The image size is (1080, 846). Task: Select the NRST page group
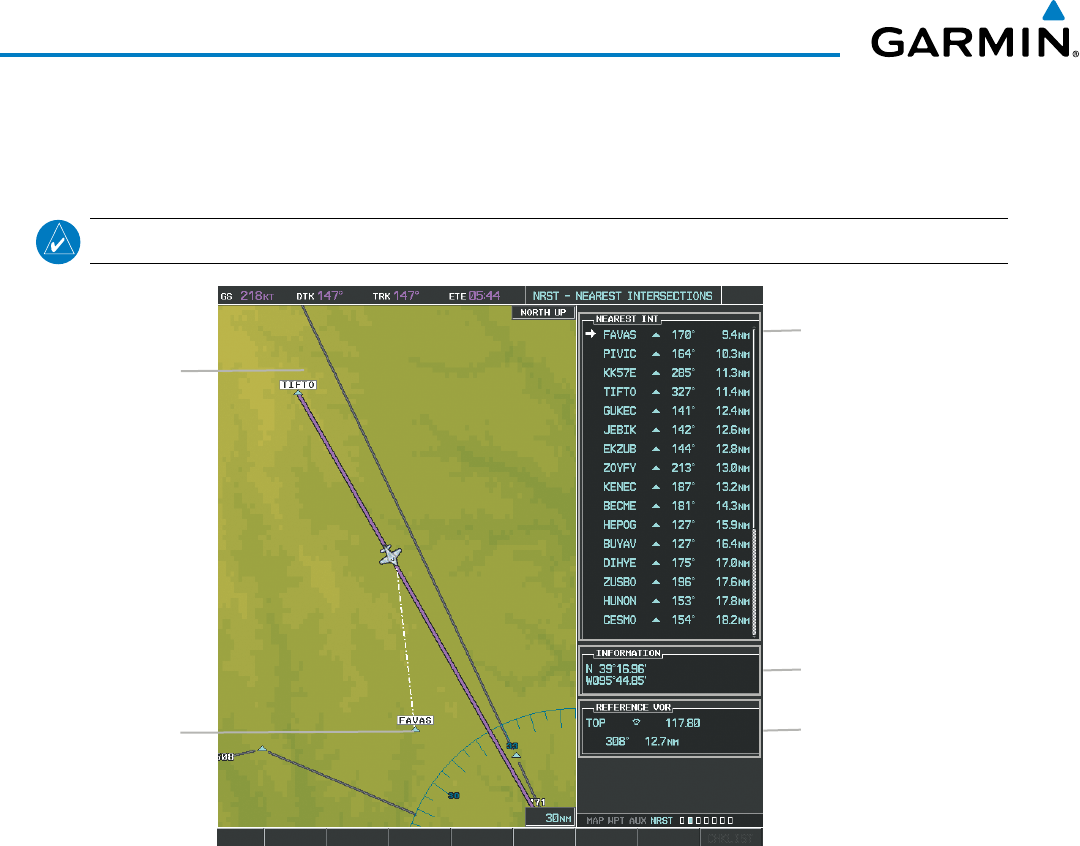tap(661, 821)
